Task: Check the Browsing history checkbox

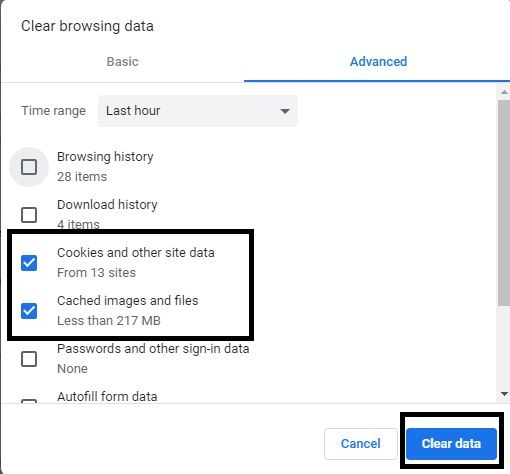Action: 29,167
